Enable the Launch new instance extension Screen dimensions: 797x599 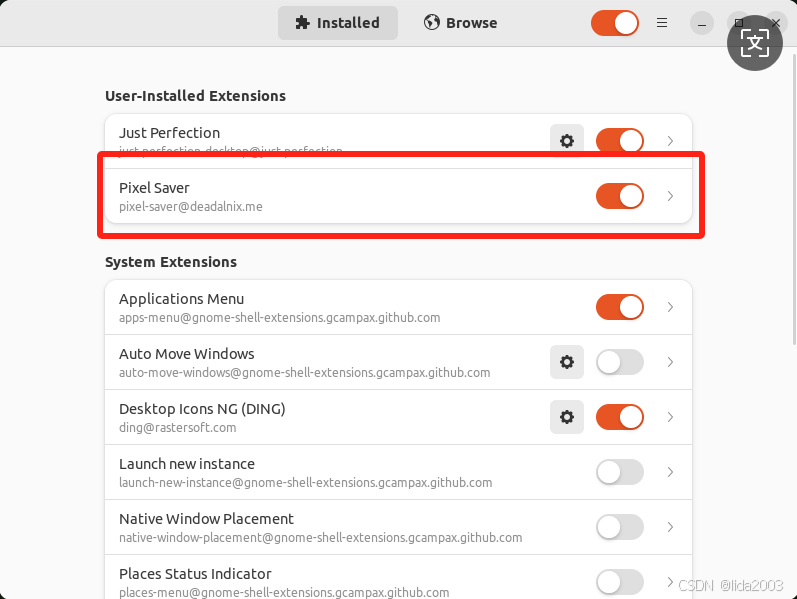pos(620,472)
